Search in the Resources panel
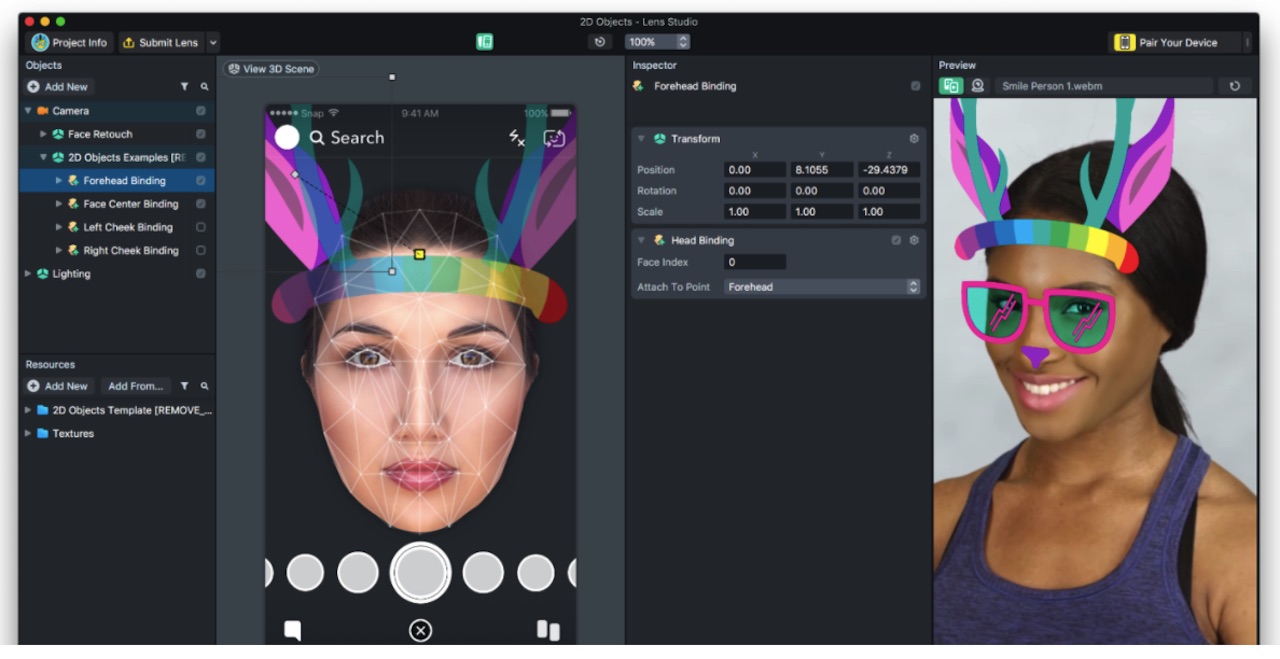Image resolution: width=1280 pixels, height=659 pixels. [x=204, y=386]
